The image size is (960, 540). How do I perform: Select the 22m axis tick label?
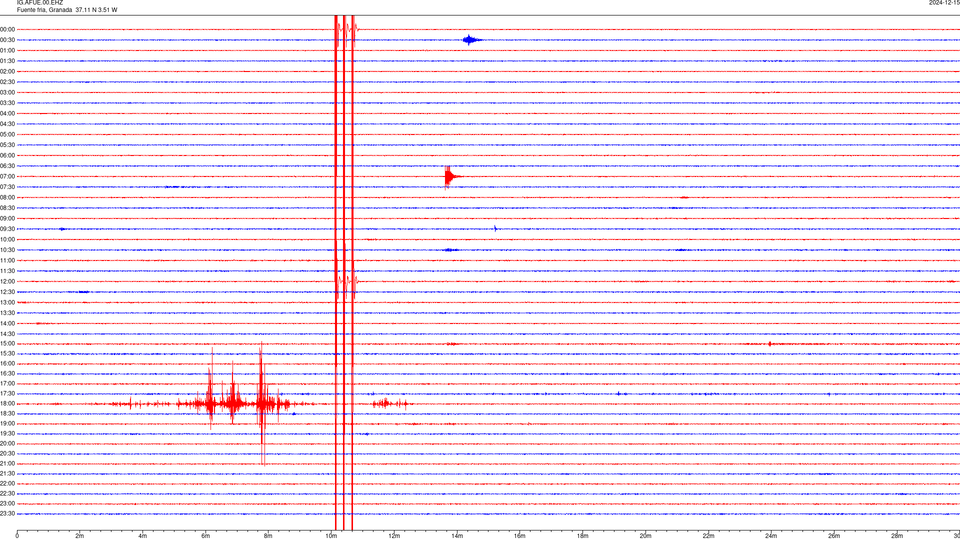point(708,536)
